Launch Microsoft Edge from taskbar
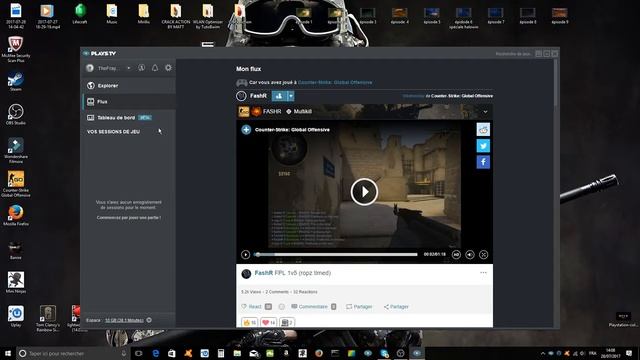This screenshot has height=360, width=640. (x=156, y=353)
